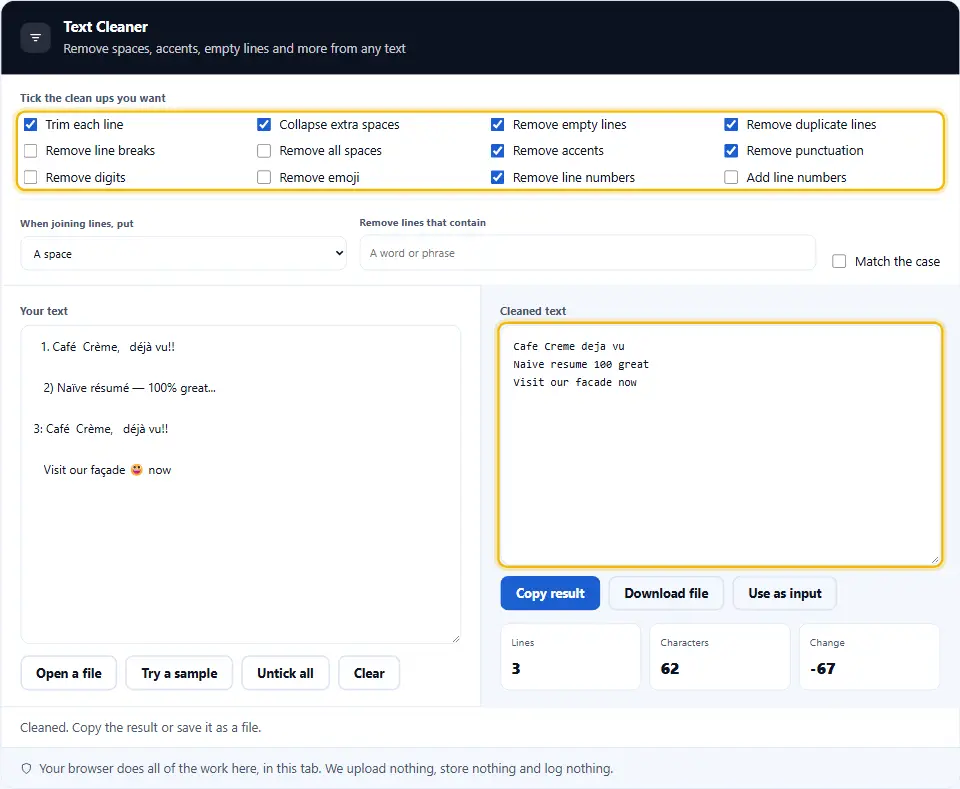Load example text with Try a sample
The image size is (960, 789).
(x=179, y=673)
